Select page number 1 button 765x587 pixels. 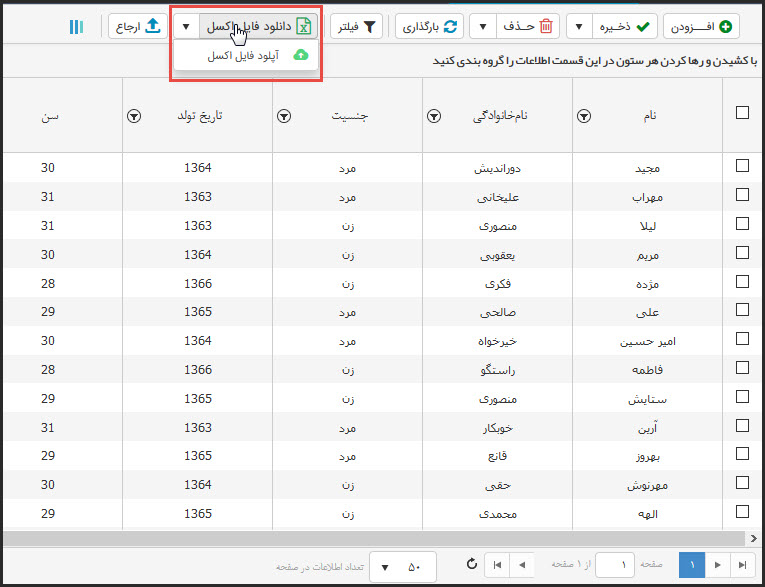coord(692,565)
